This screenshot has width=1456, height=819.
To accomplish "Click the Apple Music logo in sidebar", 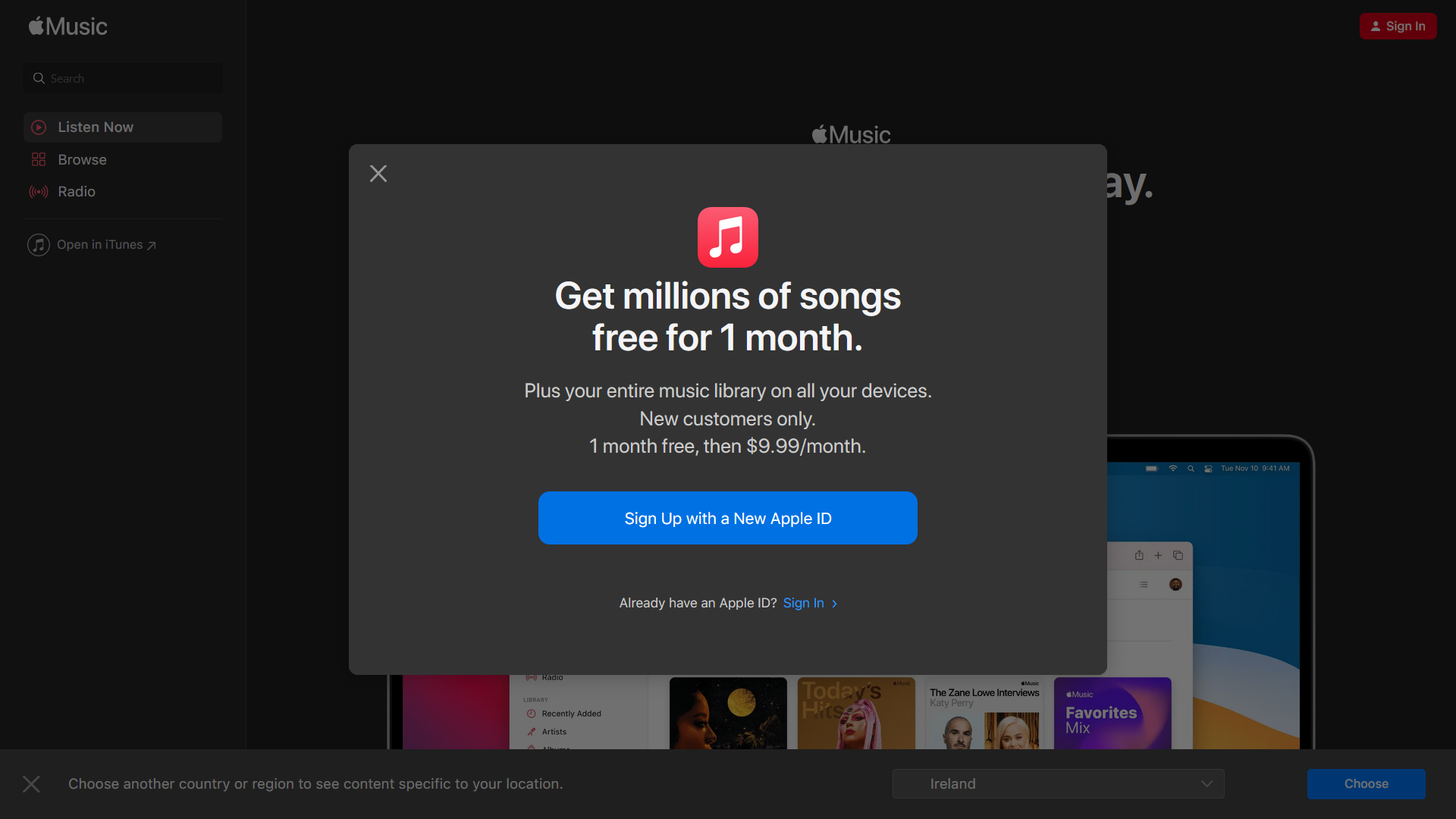I will [68, 27].
